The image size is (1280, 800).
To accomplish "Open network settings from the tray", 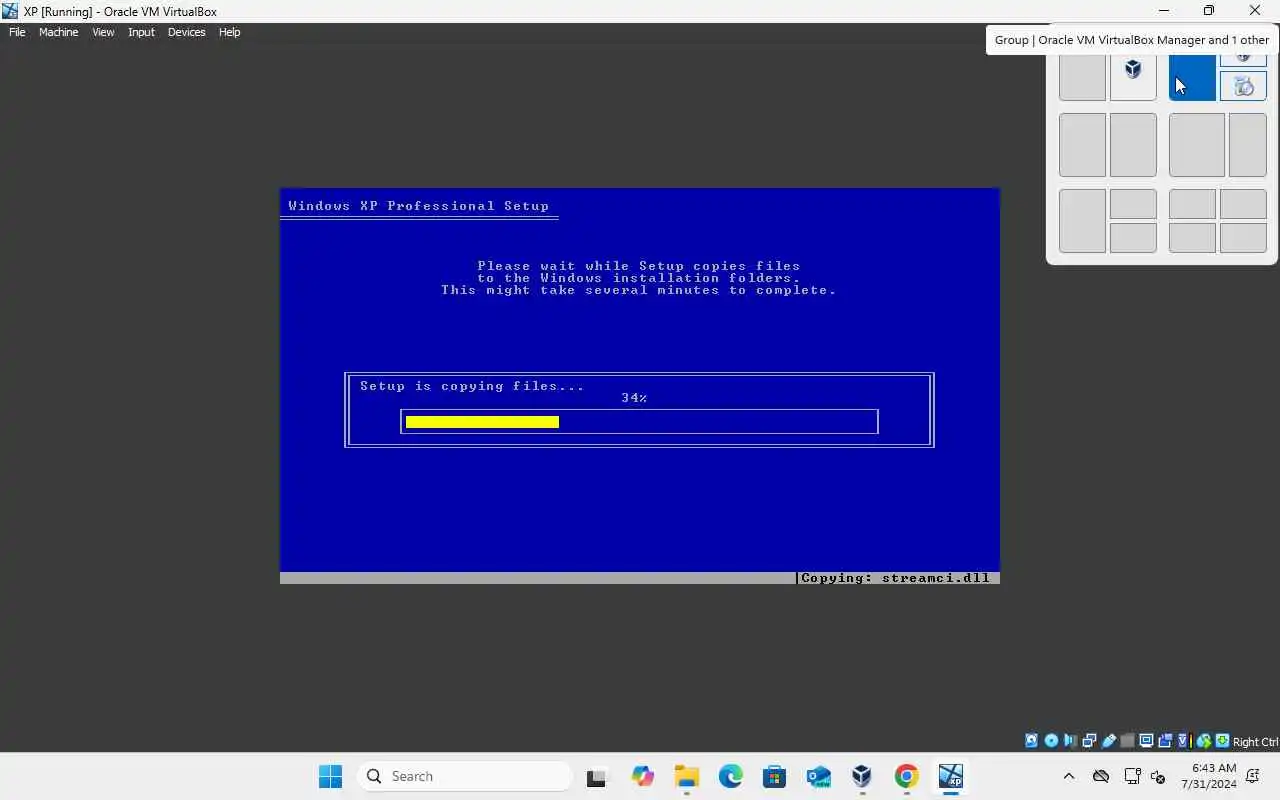I will pos(1132,776).
